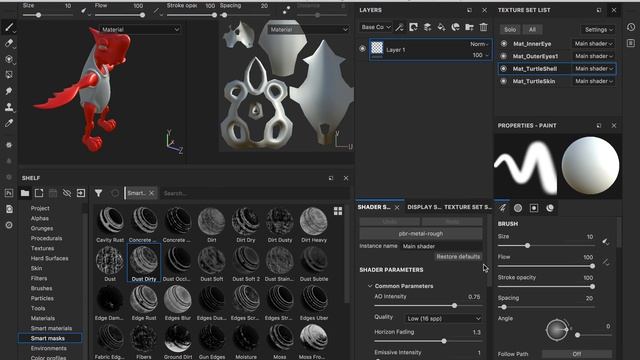Image resolution: width=640 pixels, height=360 pixels.
Task: Click the pbr-metal-rough shader button
Action: click(x=421, y=234)
